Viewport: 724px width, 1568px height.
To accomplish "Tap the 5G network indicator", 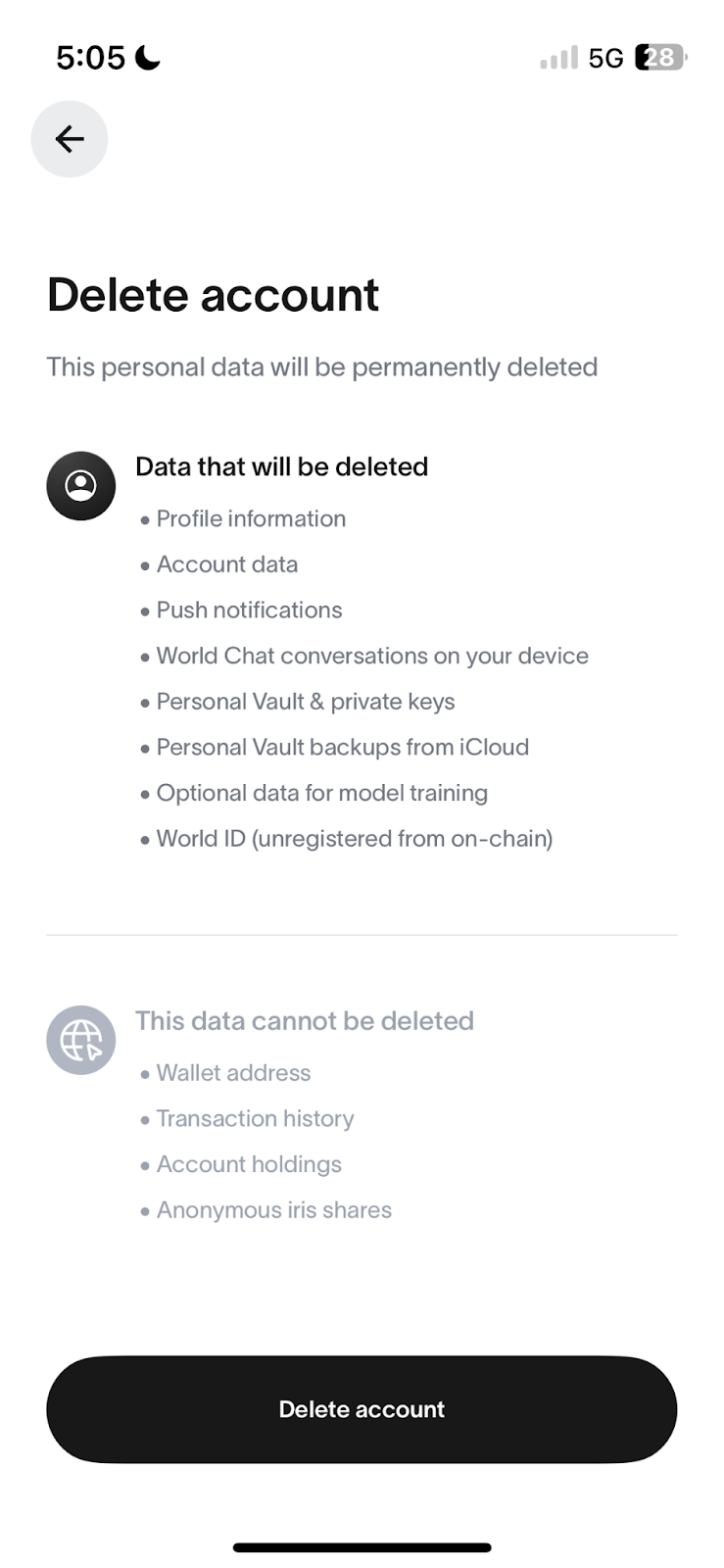I will [605, 58].
